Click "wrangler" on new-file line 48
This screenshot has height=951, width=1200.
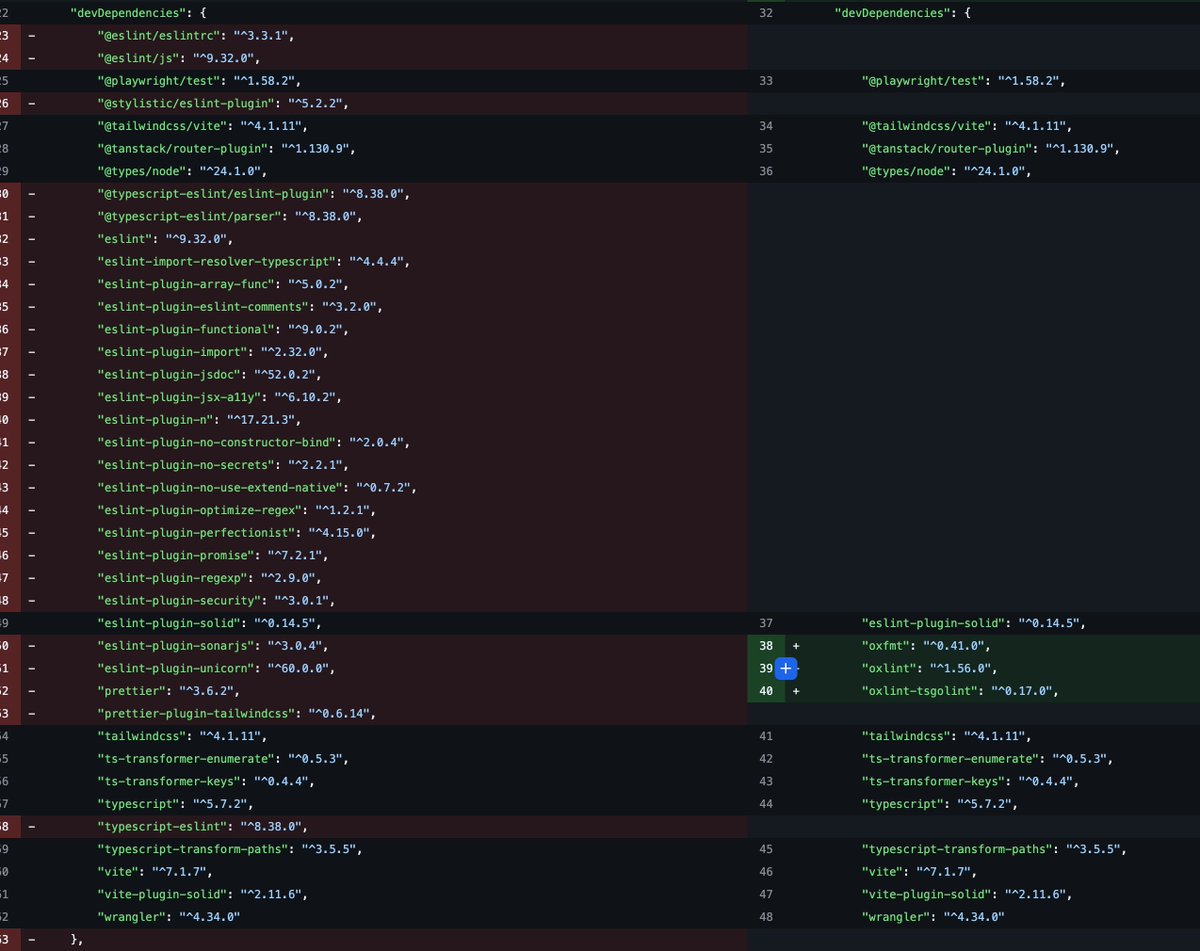[x=897, y=917]
